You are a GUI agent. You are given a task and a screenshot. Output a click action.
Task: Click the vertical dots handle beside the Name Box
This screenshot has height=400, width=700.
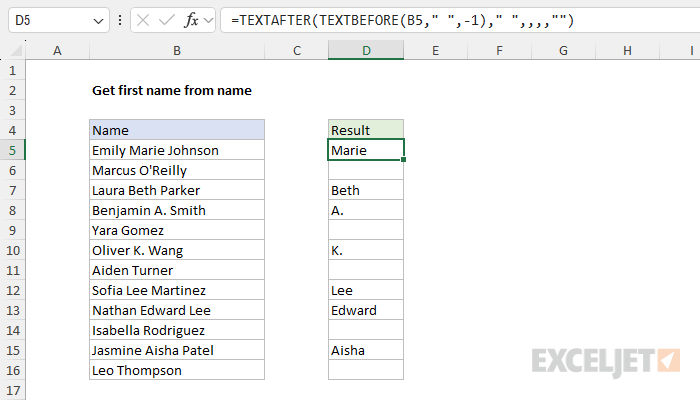[120, 20]
